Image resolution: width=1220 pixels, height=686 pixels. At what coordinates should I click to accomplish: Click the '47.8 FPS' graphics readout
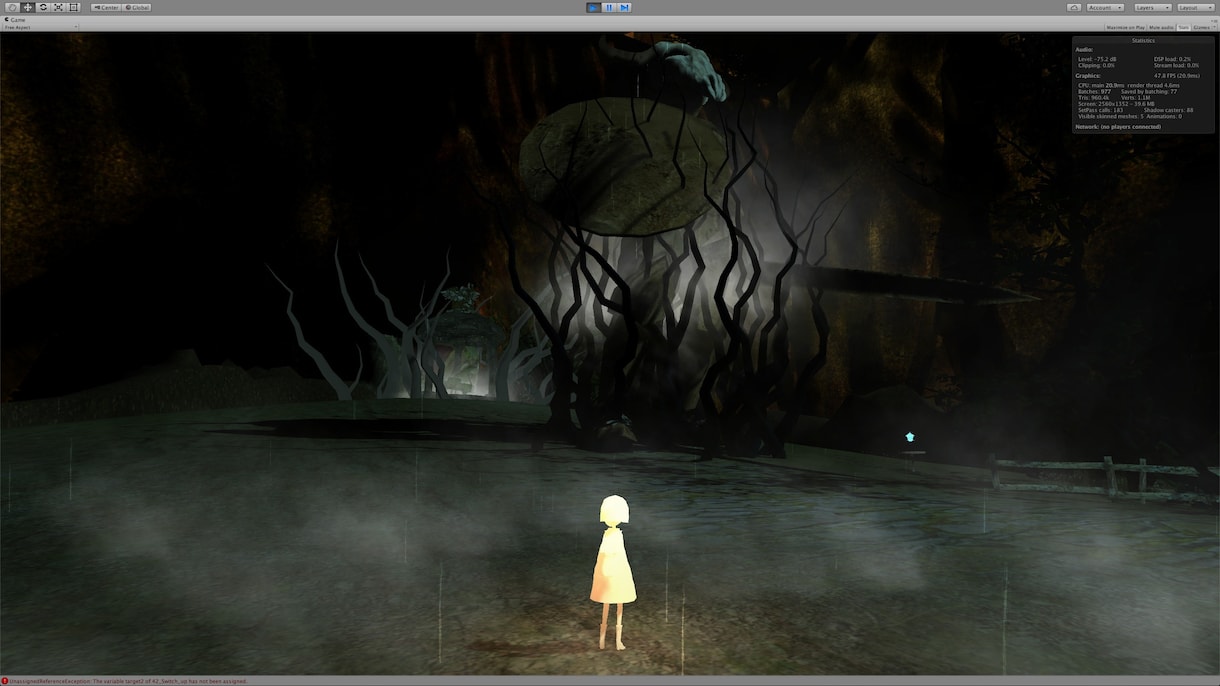point(1177,76)
